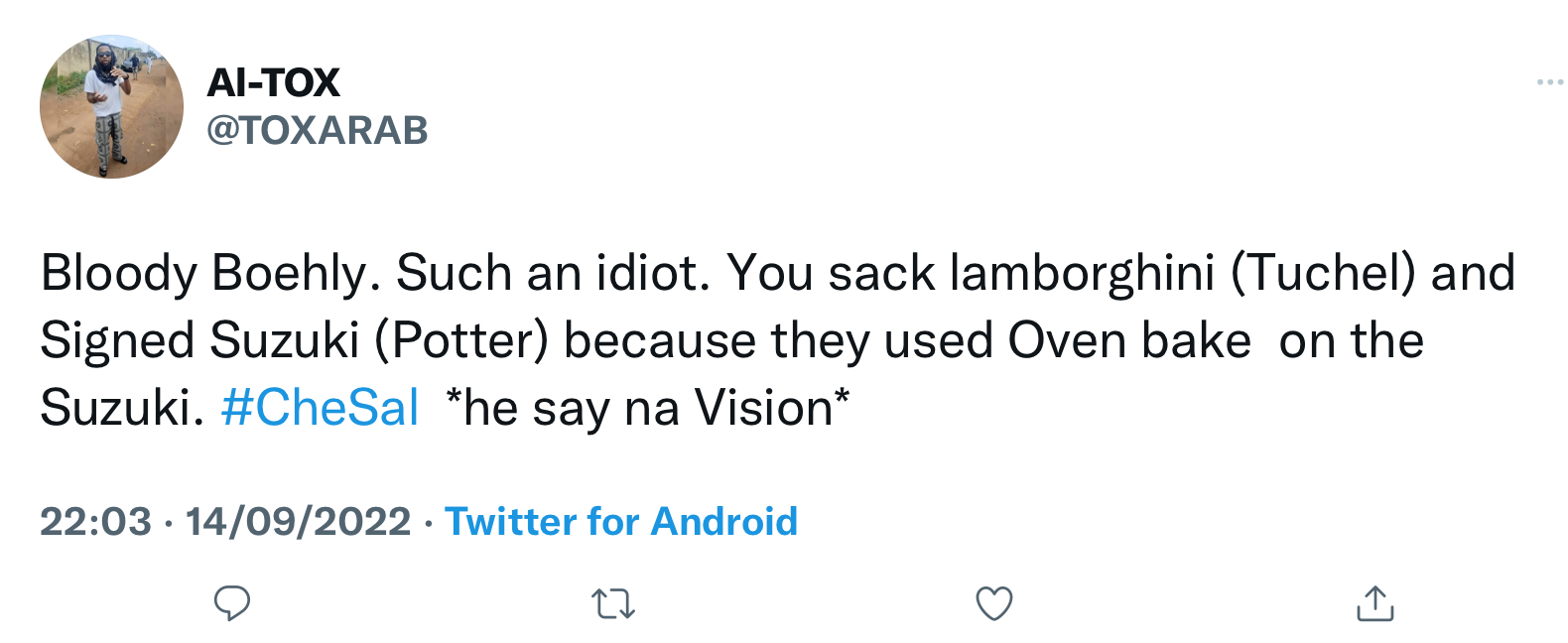The image size is (1568, 643).
Task: Open the share tweet icon
Action: coord(1375,603)
